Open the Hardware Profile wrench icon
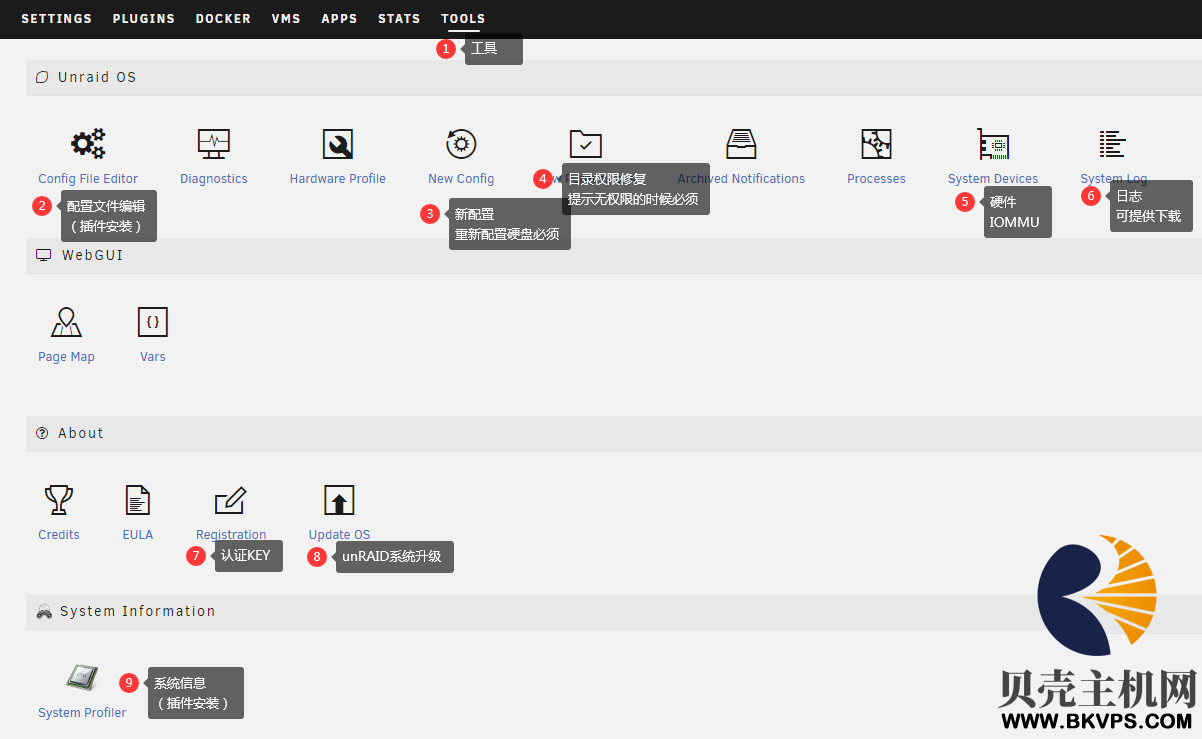 [x=338, y=144]
